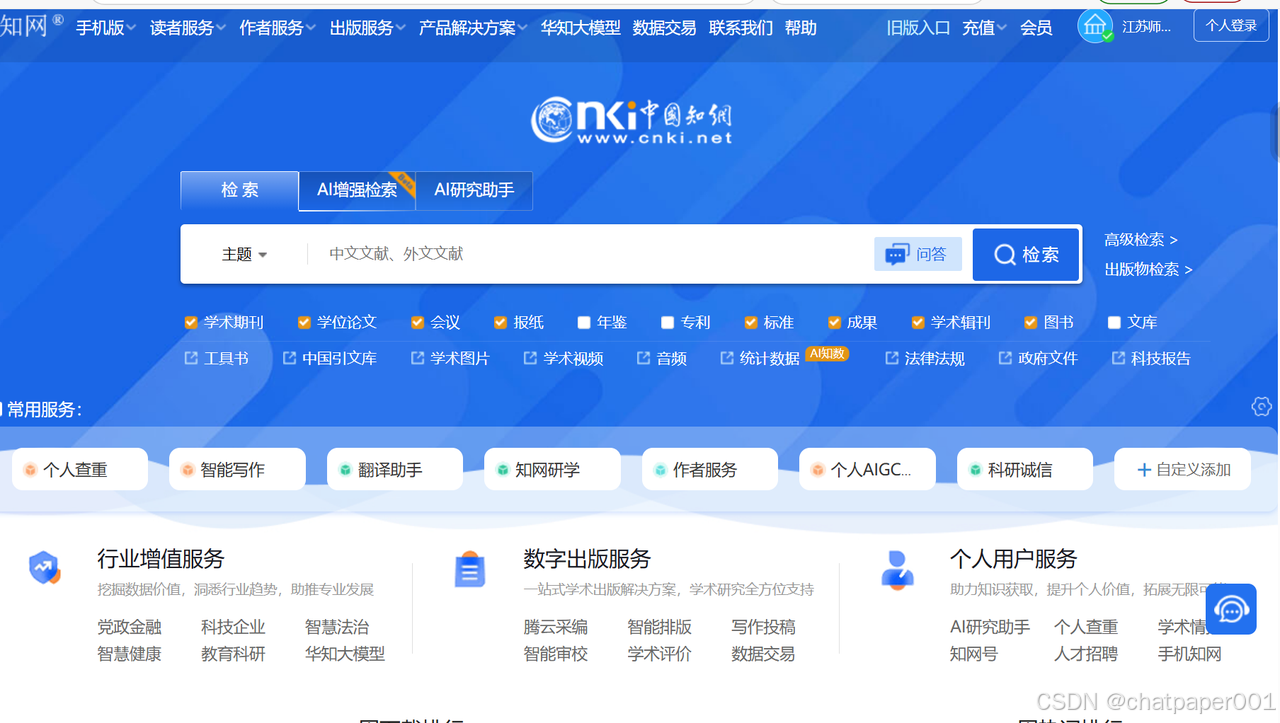Screen dimensions: 1280x723
Task: Click the 知网研学 service icon
Action: [502, 470]
